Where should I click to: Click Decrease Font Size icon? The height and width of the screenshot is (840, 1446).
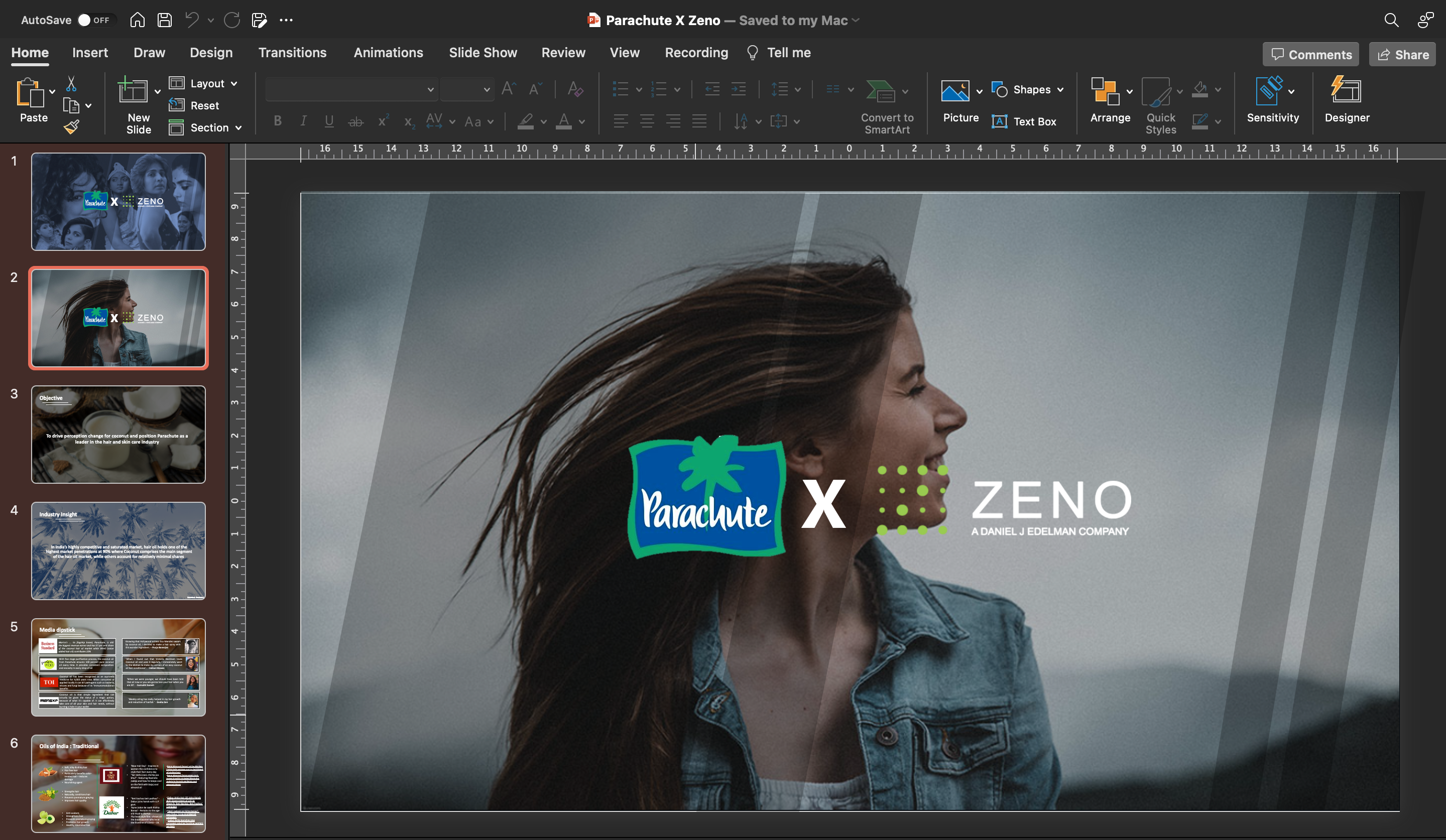click(x=535, y=89)
